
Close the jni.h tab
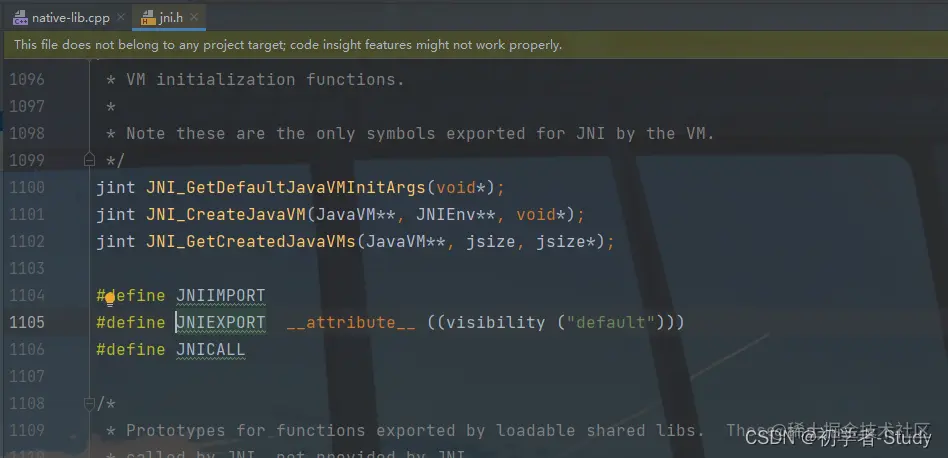click(193, 18)
